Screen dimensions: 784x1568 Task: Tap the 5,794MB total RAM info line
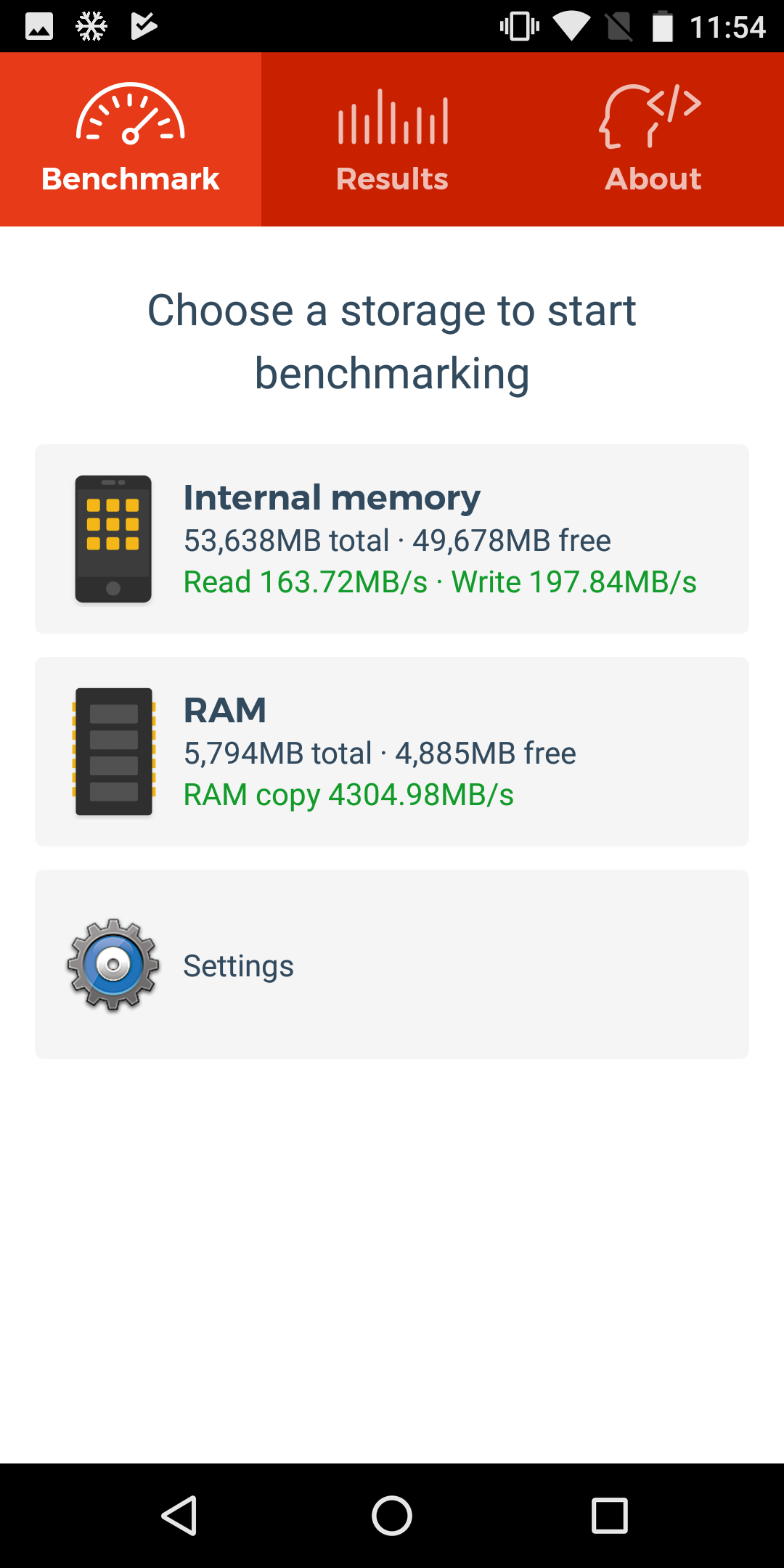click(x=380, y=754)
